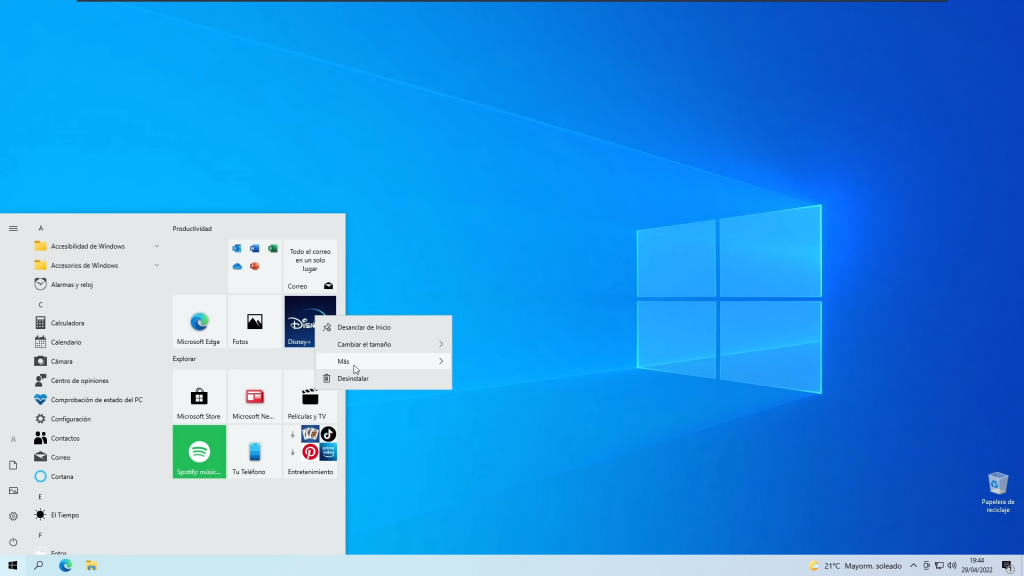Screen dimensions: 1024x576
Task: Expand Accesorios de Windows folder
Action: 95,265
